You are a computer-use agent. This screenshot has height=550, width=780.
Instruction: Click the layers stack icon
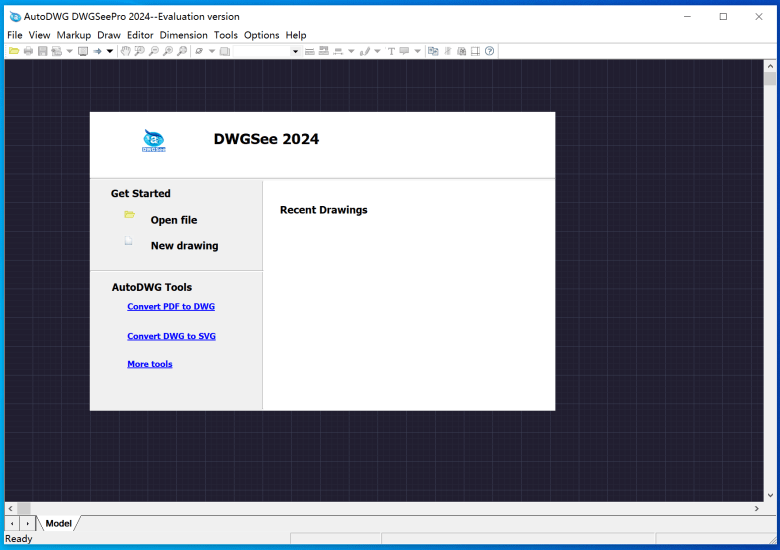pos(225,51)
